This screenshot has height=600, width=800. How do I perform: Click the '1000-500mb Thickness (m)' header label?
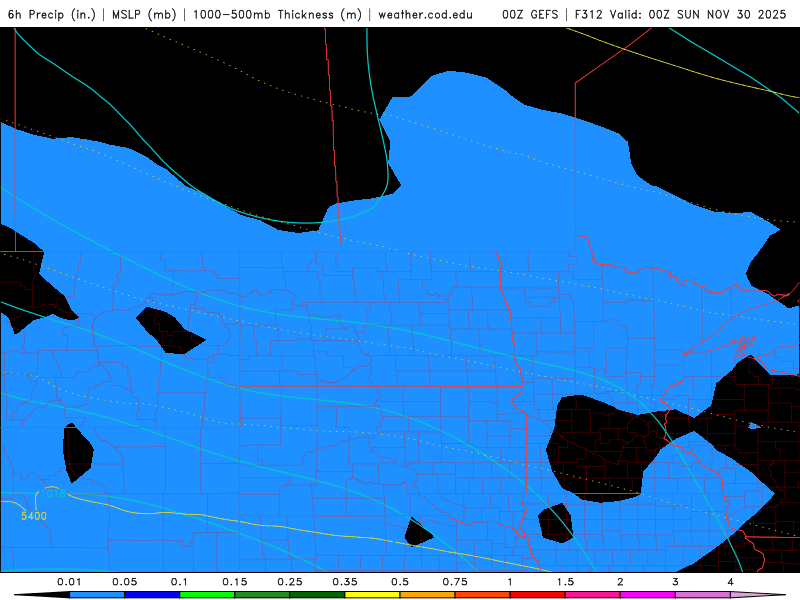pos(277,14)
